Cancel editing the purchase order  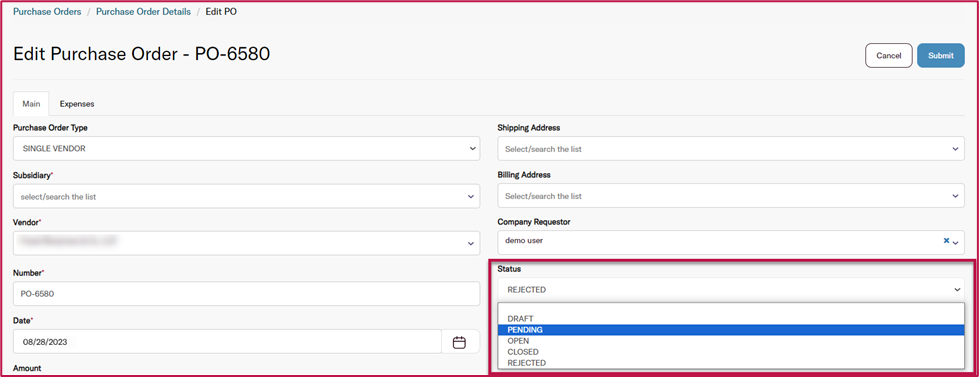[x=888, y=56]
